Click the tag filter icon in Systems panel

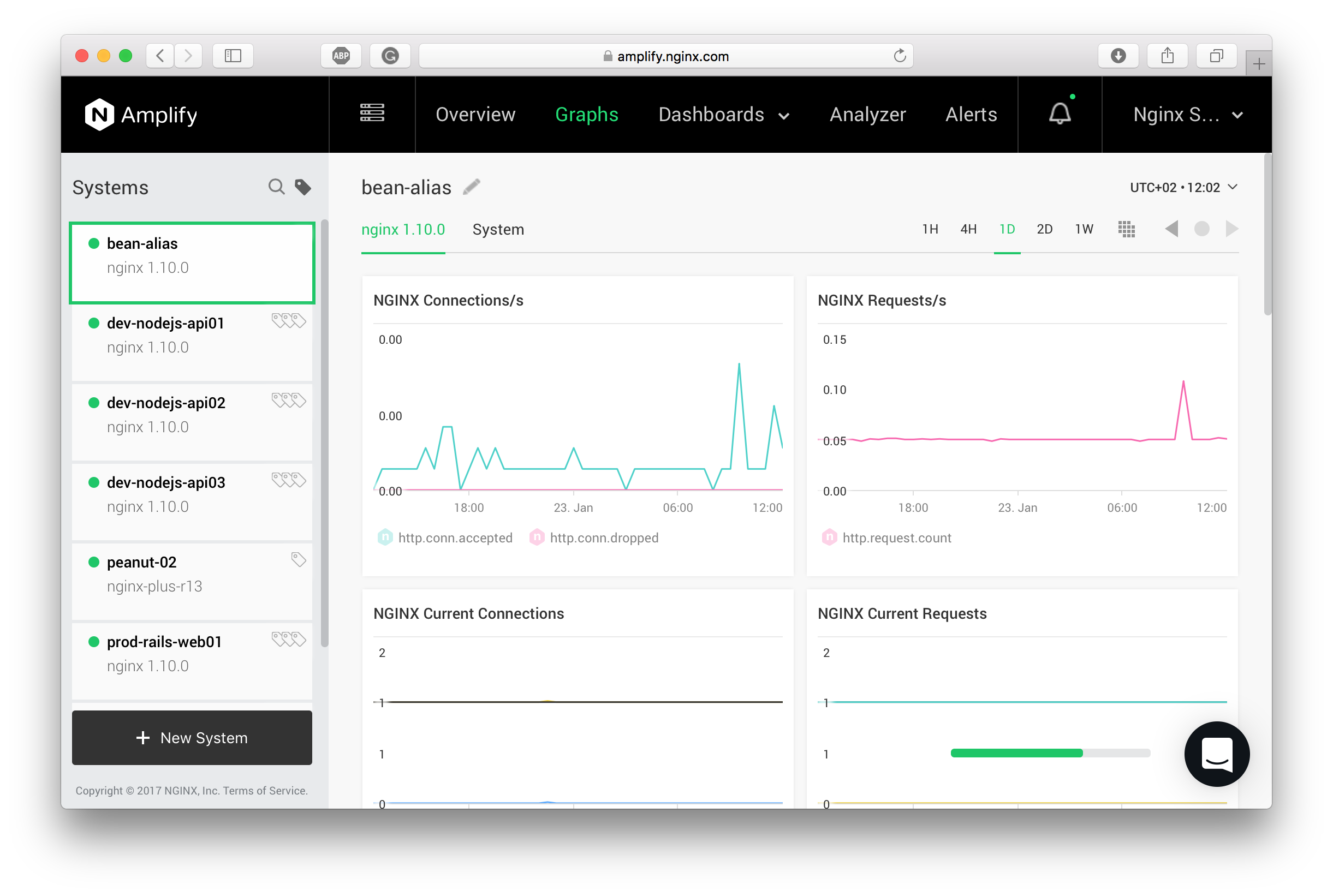click(303, 186)
